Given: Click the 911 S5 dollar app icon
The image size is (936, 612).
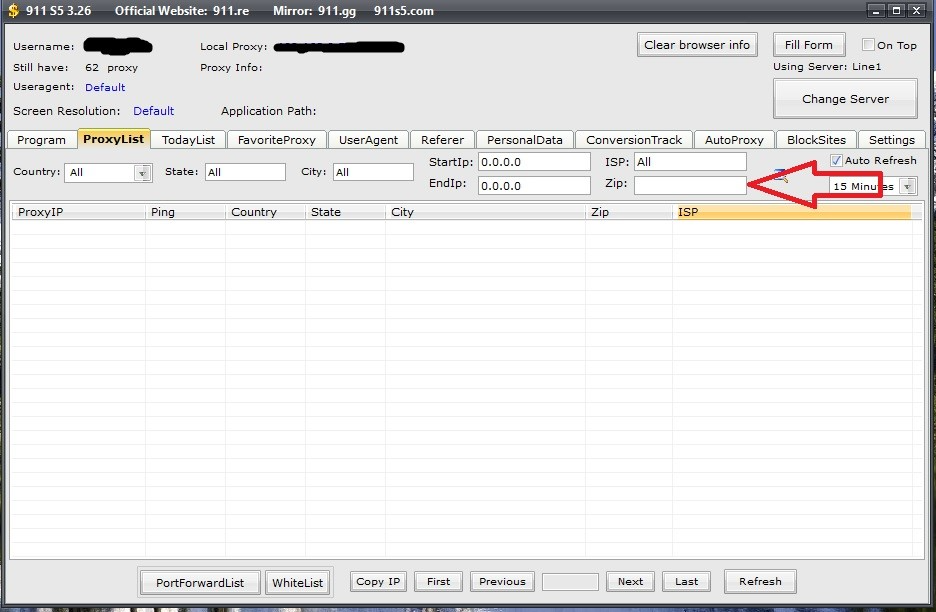Looking at the screenshot, I should (x=13, y=11).
